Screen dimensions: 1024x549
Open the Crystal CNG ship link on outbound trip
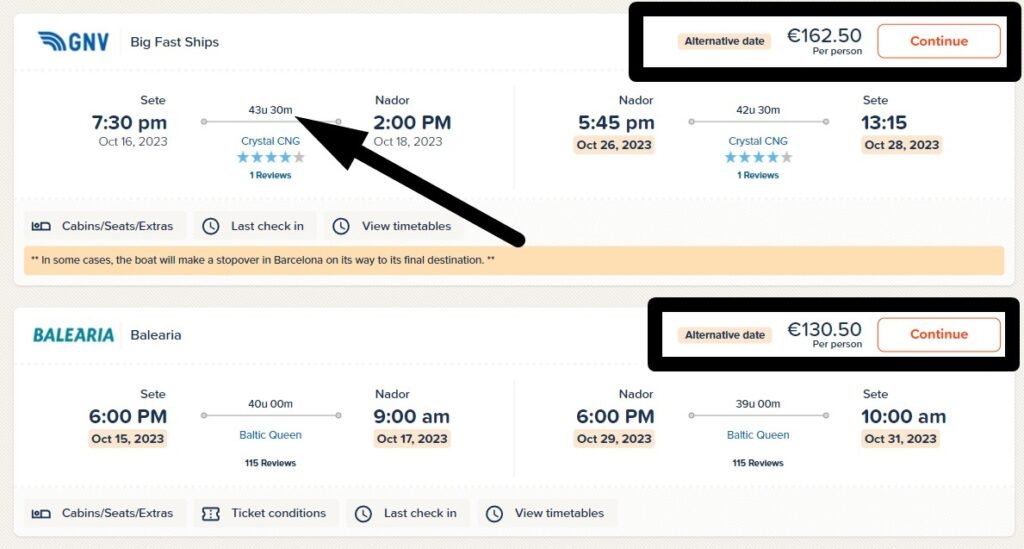[270, 141]
